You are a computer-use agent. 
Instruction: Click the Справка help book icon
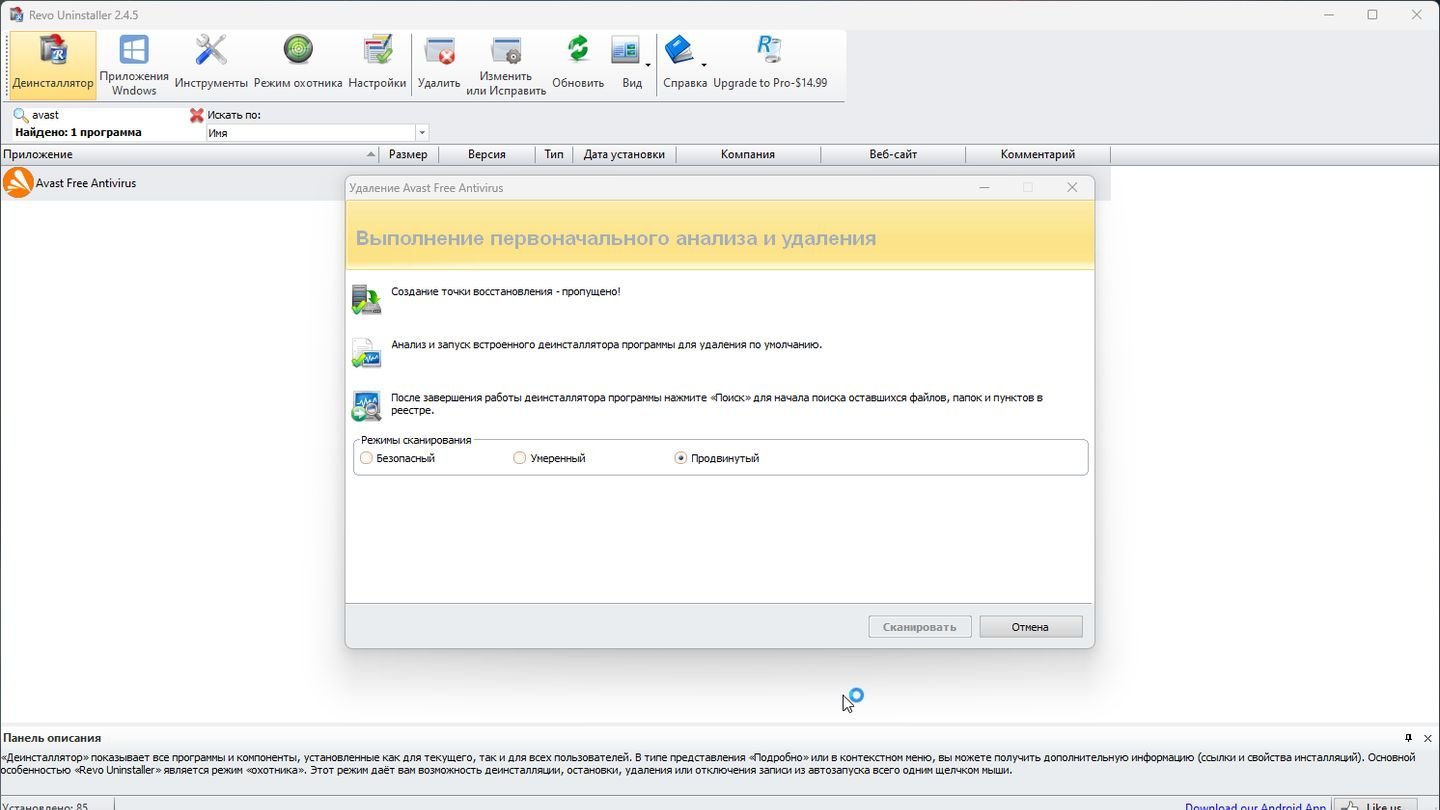[x=679, y=49]
